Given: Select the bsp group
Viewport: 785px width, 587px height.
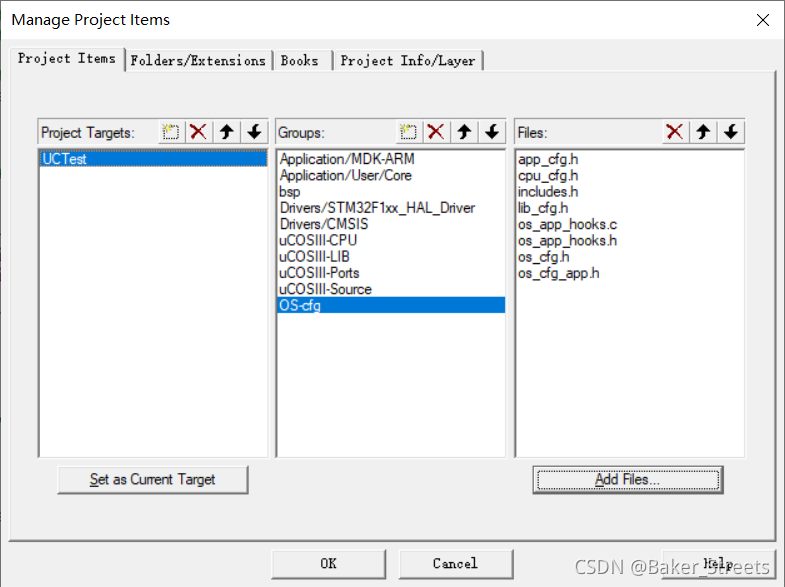Looking at the screenshot, I should coord(391,192).
